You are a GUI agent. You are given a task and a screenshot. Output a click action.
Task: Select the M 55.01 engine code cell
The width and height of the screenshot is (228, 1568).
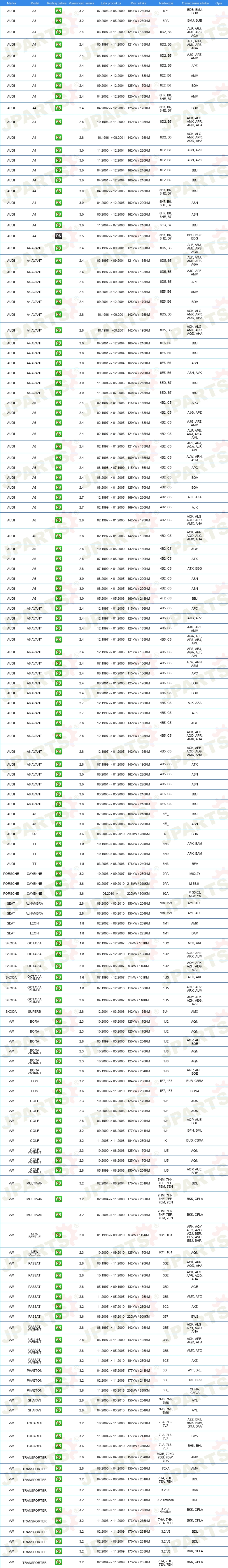pos(194,883)
